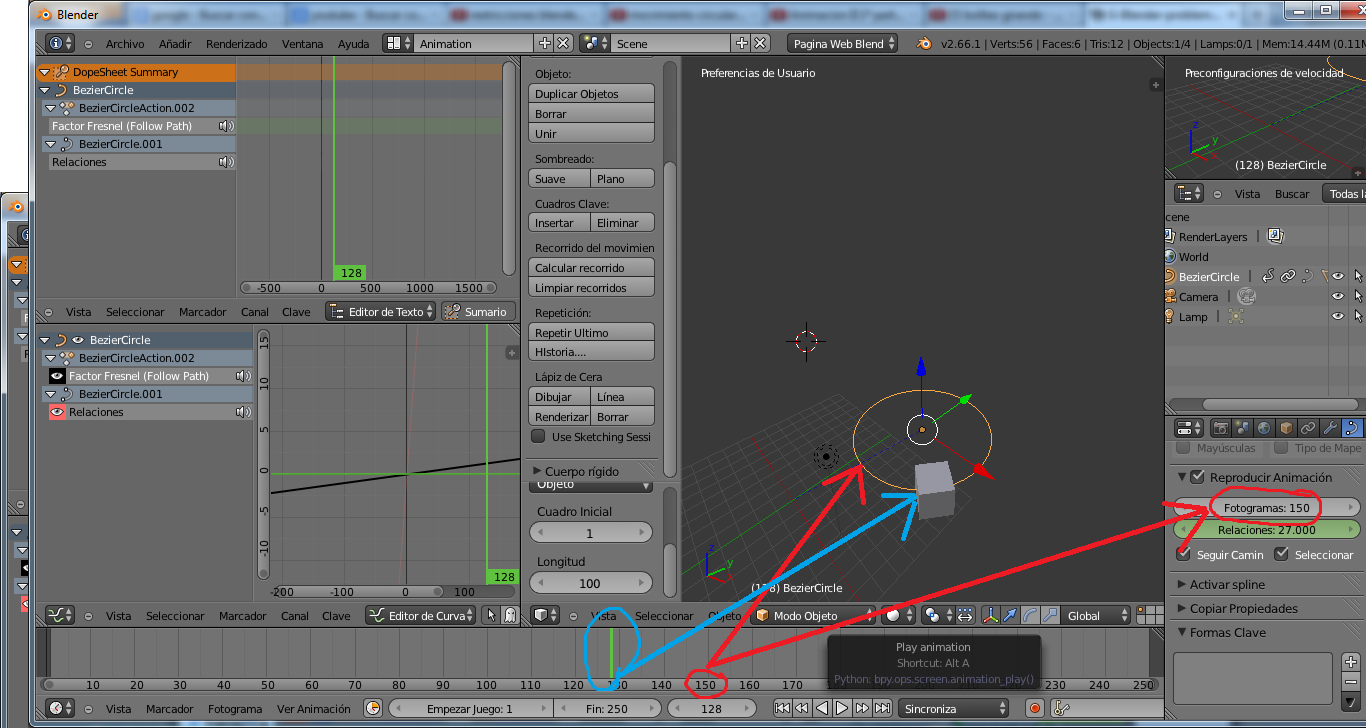Select the rotate manipulator icon
Image resolution: width=1366 pixels, height=728 pixels.
click(1030, 616)
